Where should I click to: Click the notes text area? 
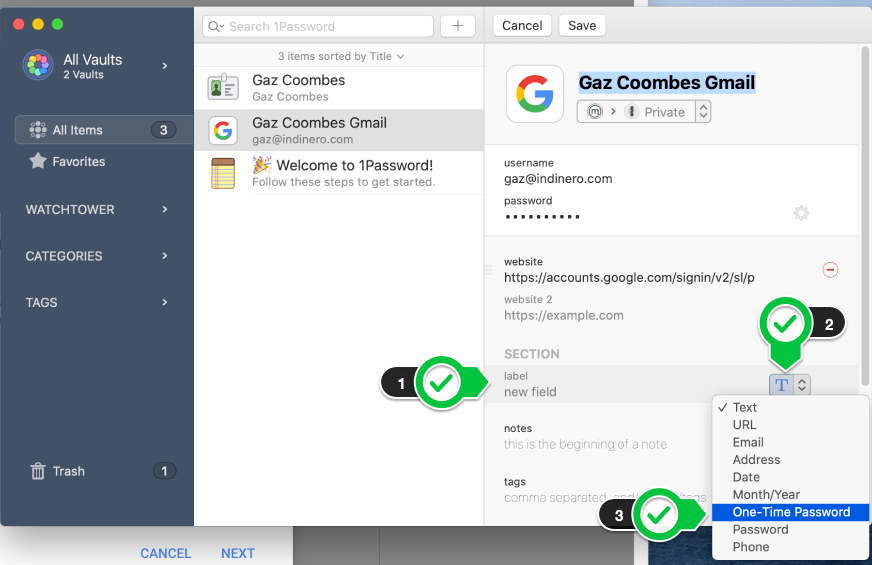(x=585, y=444)
